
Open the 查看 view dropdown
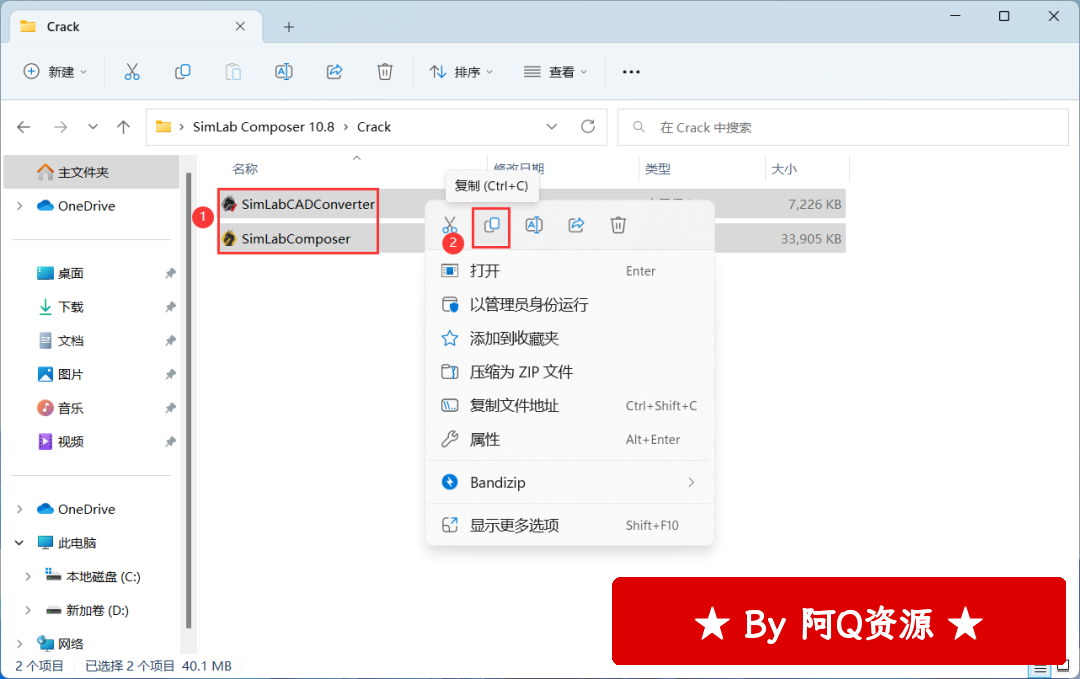click(555, 72)
